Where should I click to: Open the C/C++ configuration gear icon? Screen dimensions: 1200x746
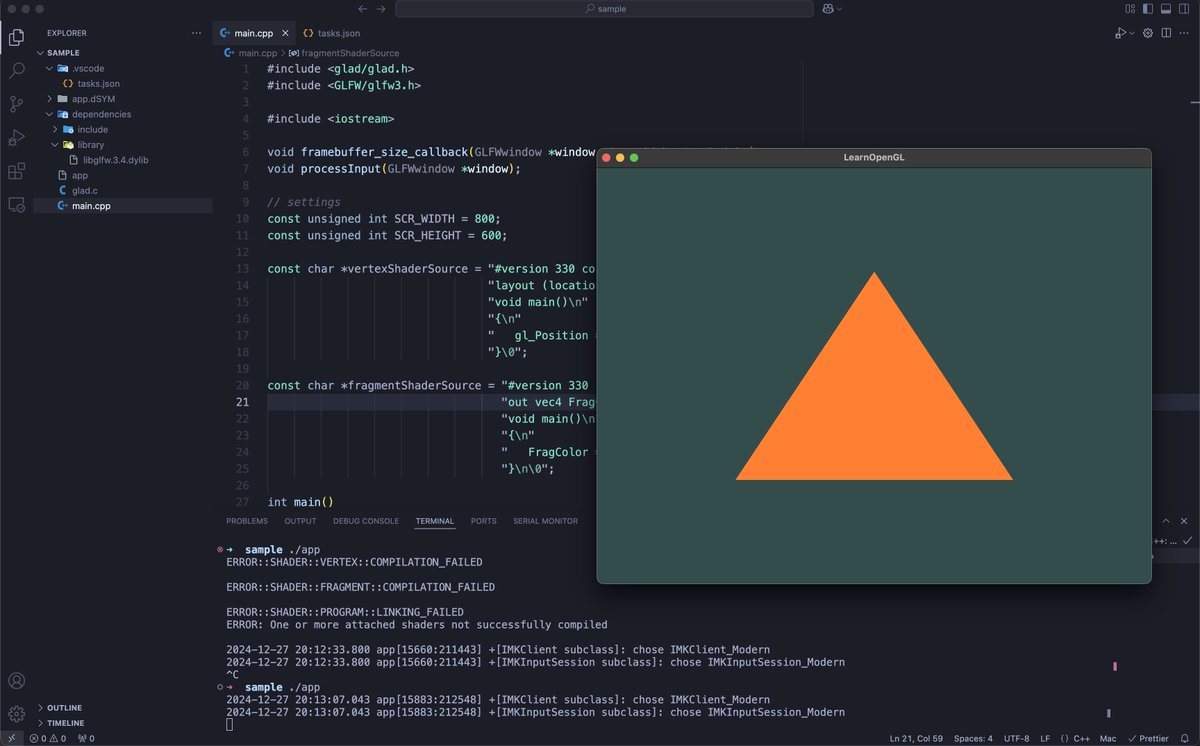click(1148, 33)
